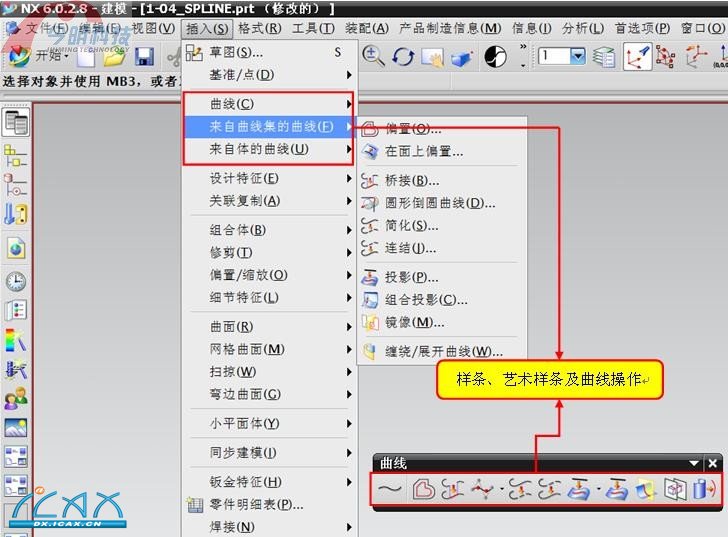Select the Bridge Curve icon in curve toolbar

coord(453,489)
